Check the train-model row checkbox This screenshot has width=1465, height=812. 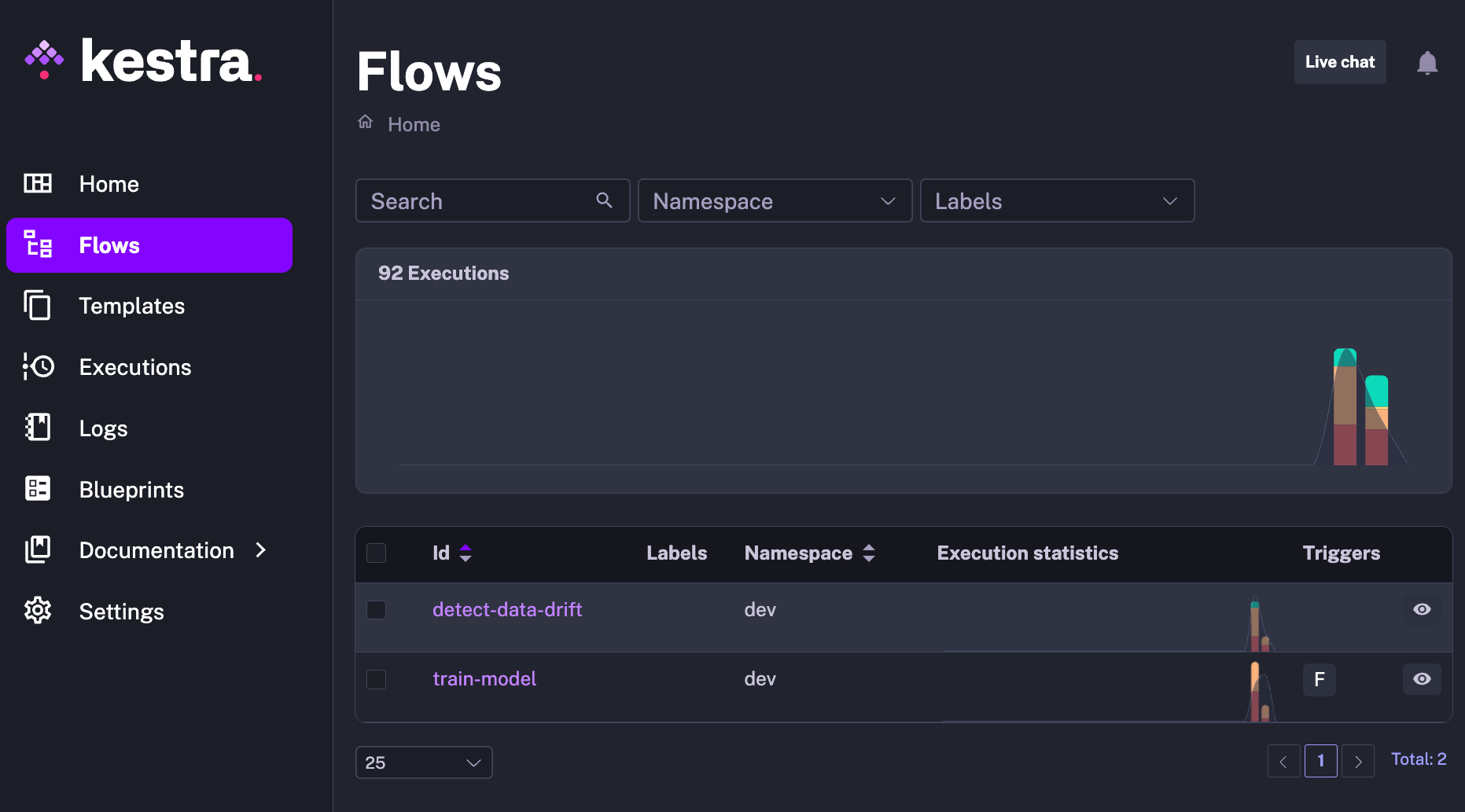(377, 679)
